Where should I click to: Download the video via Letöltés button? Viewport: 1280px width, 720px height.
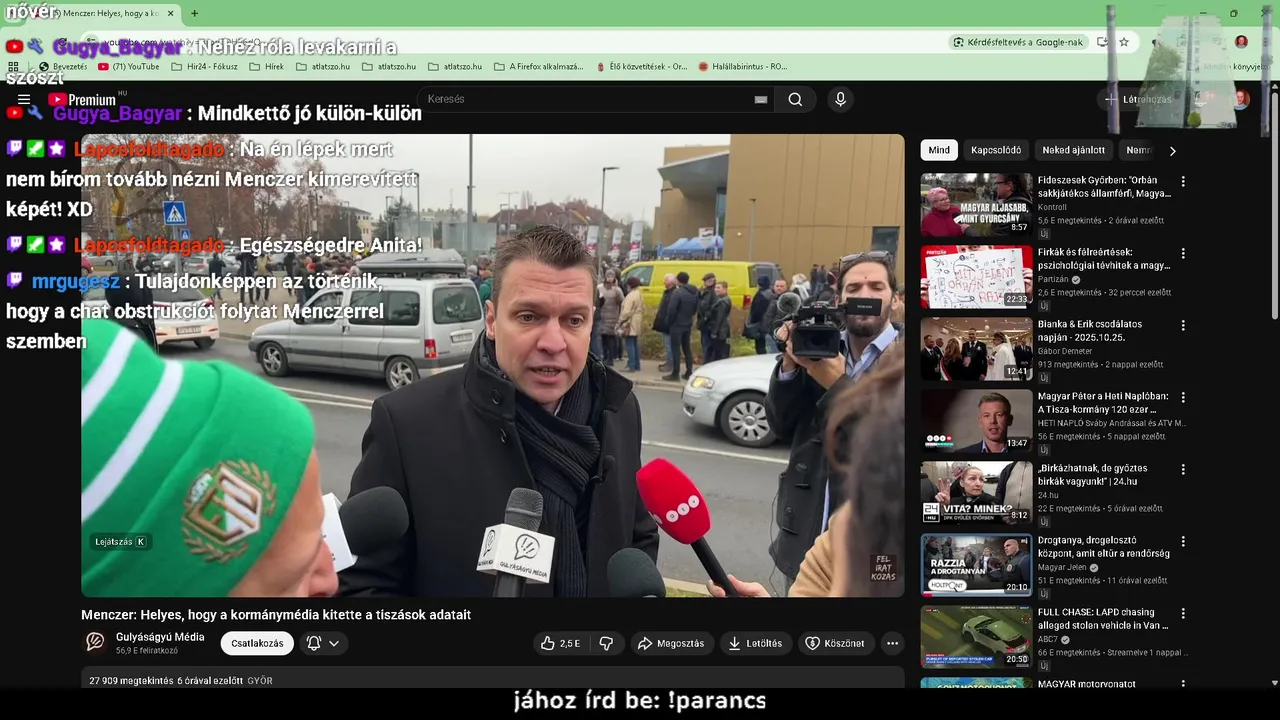point(755,643)
